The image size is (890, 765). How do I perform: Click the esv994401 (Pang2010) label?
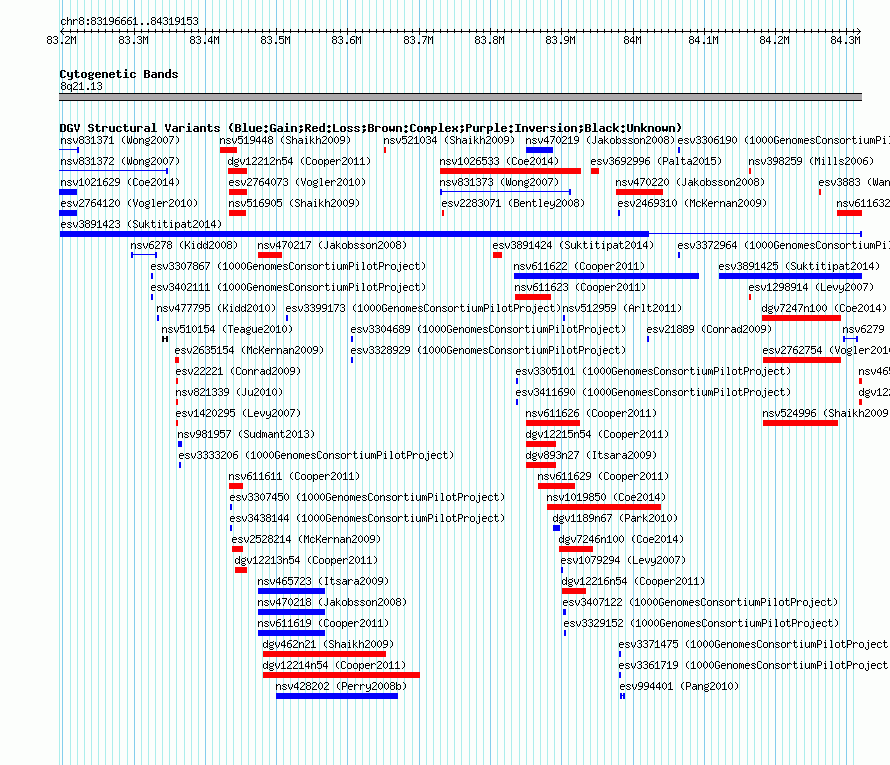(679, 686)
